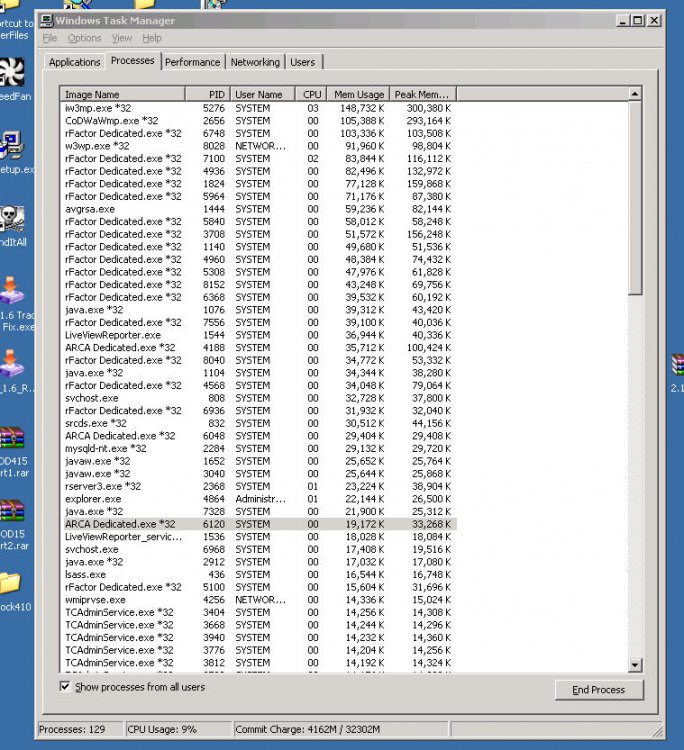Select java.exe *32 with PID 7328

259,511
